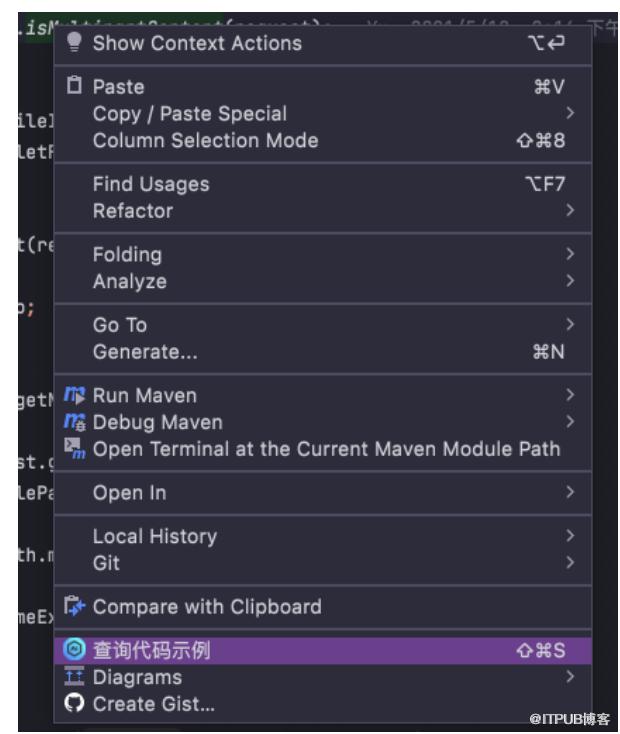Viewport: 620px width, 734px height.
Task: Click the Show Context Actions lightbulb icon
Action: pyautogui.click(x=74, y=43)
